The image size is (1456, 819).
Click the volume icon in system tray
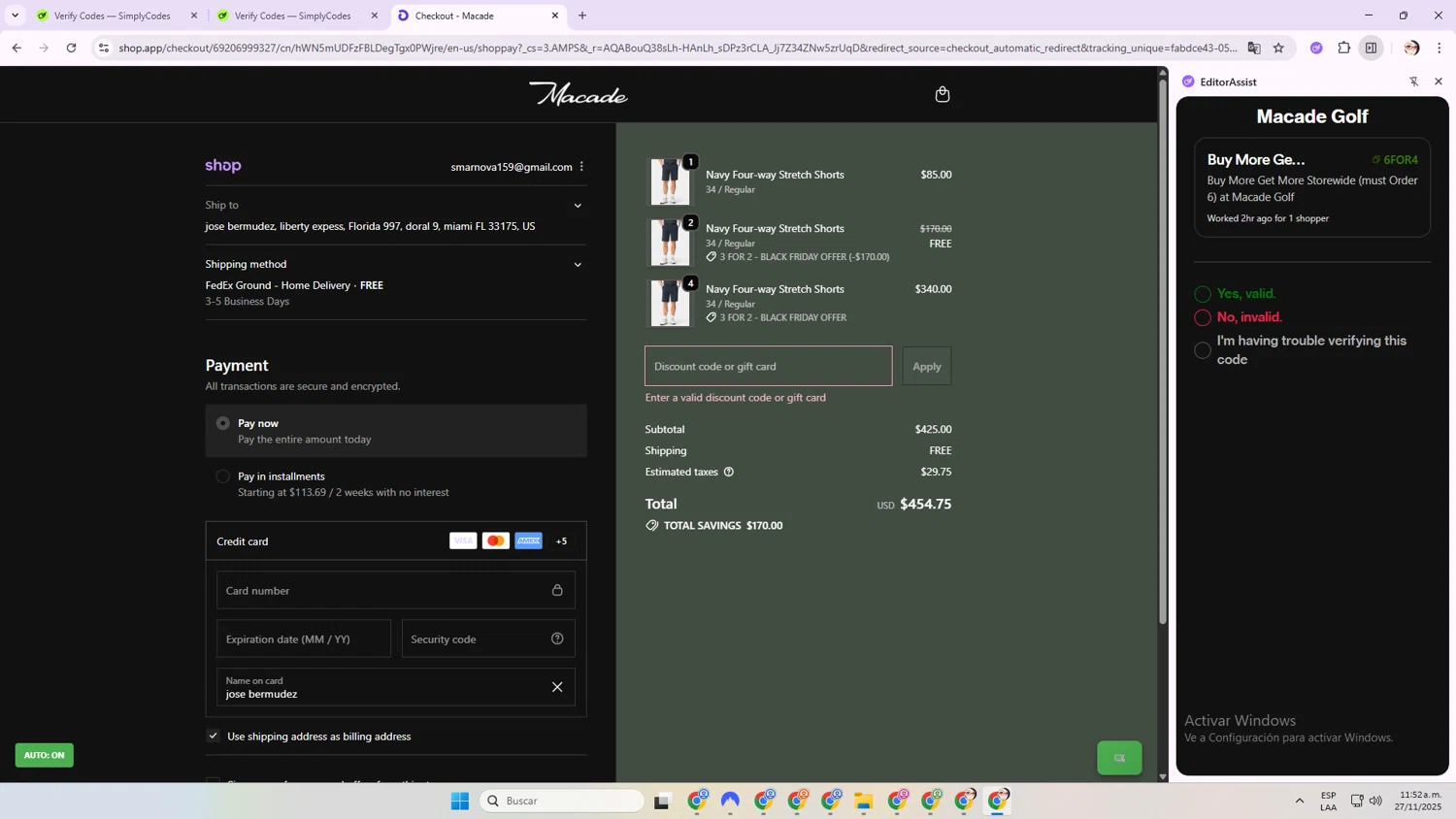(x=1375, y=801)
